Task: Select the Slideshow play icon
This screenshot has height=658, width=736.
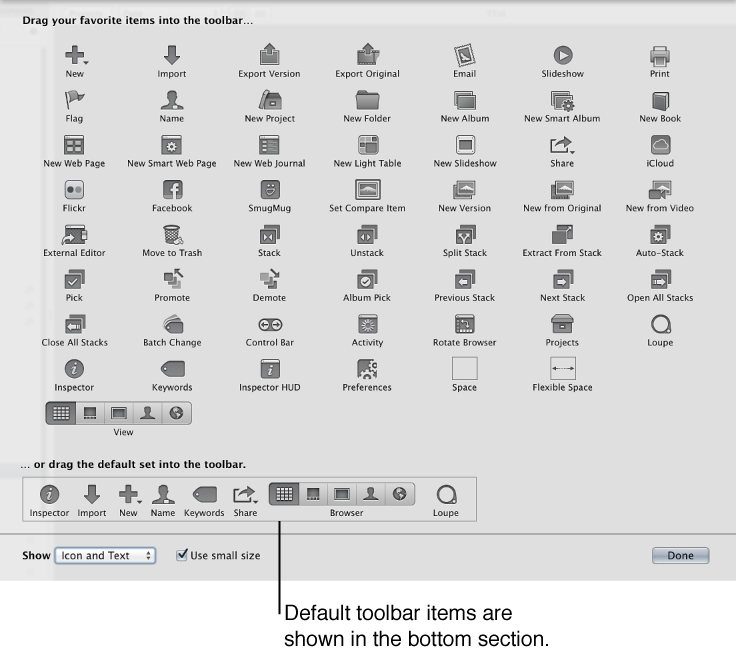Action: (562, 55)
